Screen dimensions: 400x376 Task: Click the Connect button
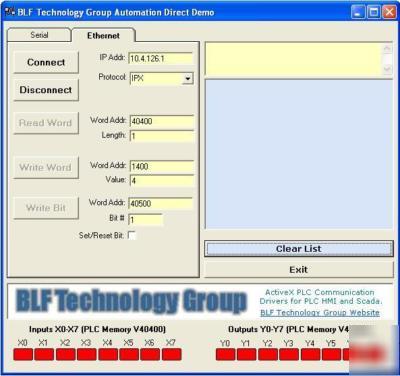(x=46, y=62)
